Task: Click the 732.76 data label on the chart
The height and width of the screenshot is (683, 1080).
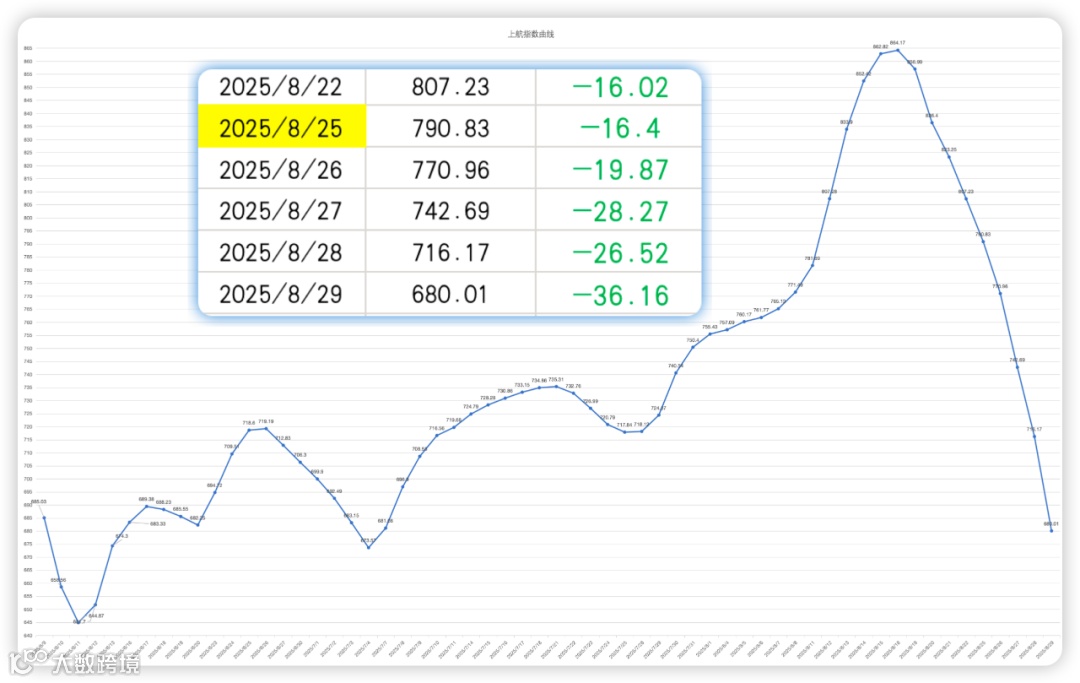Action: coord(573,386)
